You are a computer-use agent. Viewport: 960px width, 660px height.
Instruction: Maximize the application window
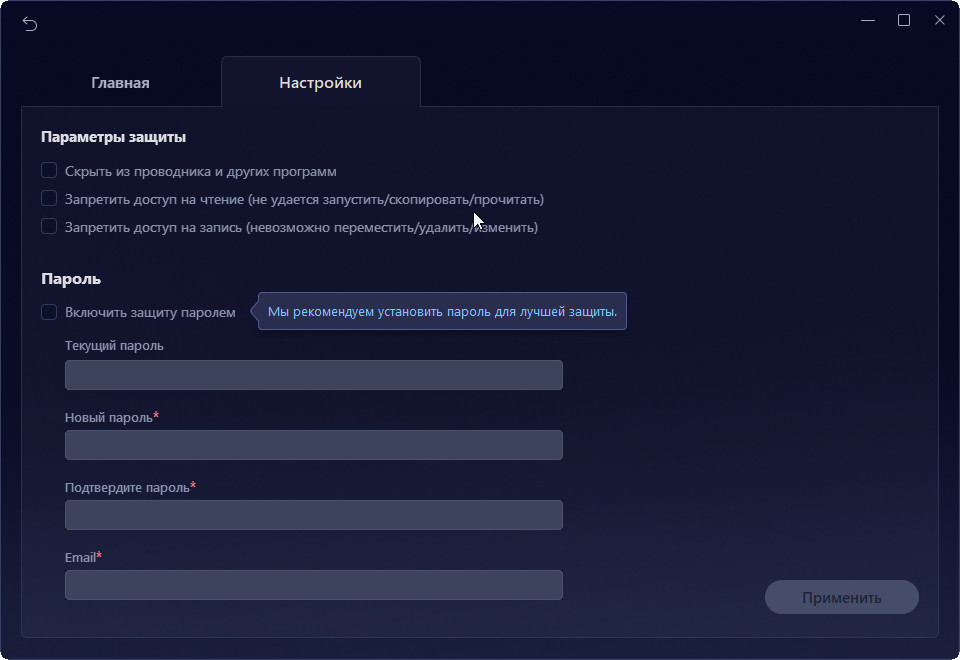coord(903,20)
